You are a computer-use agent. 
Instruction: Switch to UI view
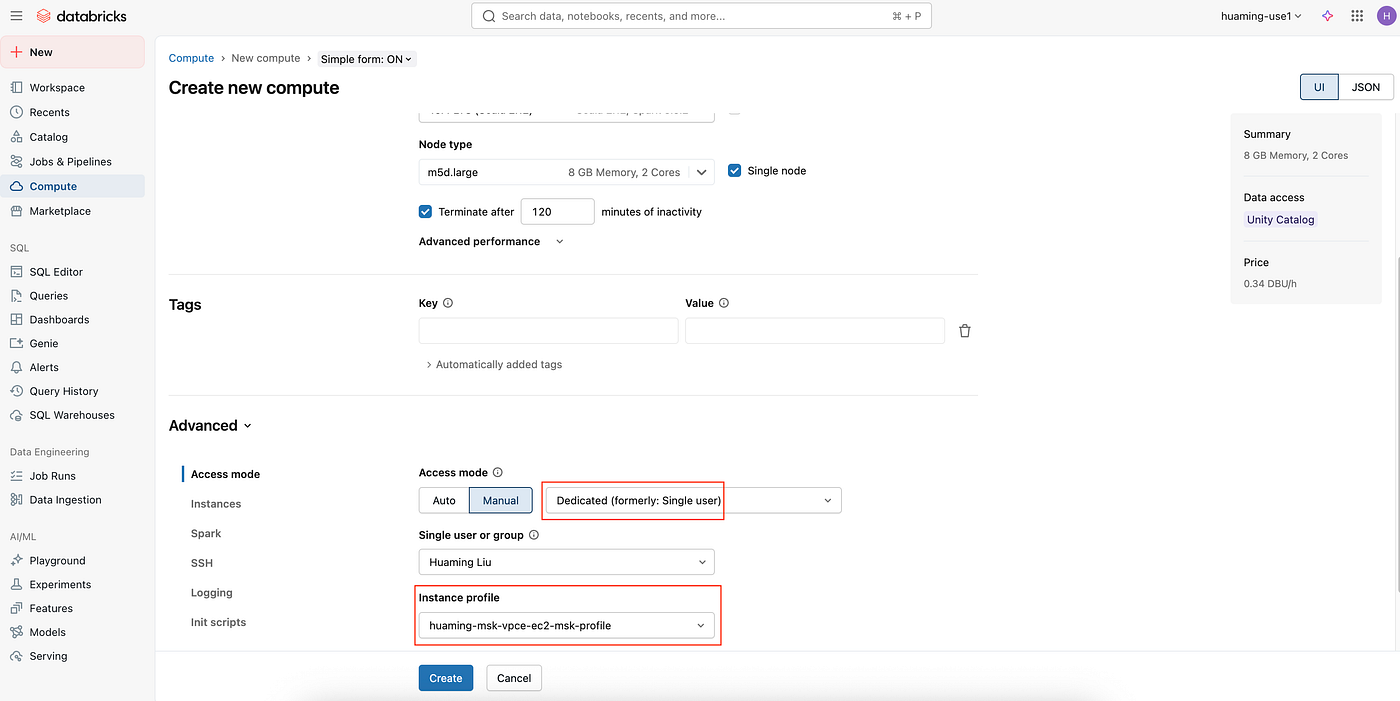pos(1319,87)
